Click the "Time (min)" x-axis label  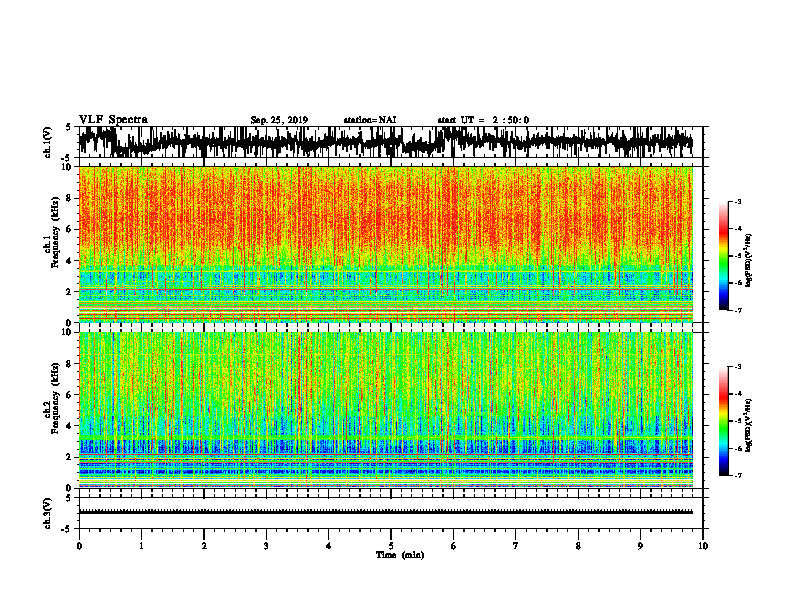tap(400, 555)
